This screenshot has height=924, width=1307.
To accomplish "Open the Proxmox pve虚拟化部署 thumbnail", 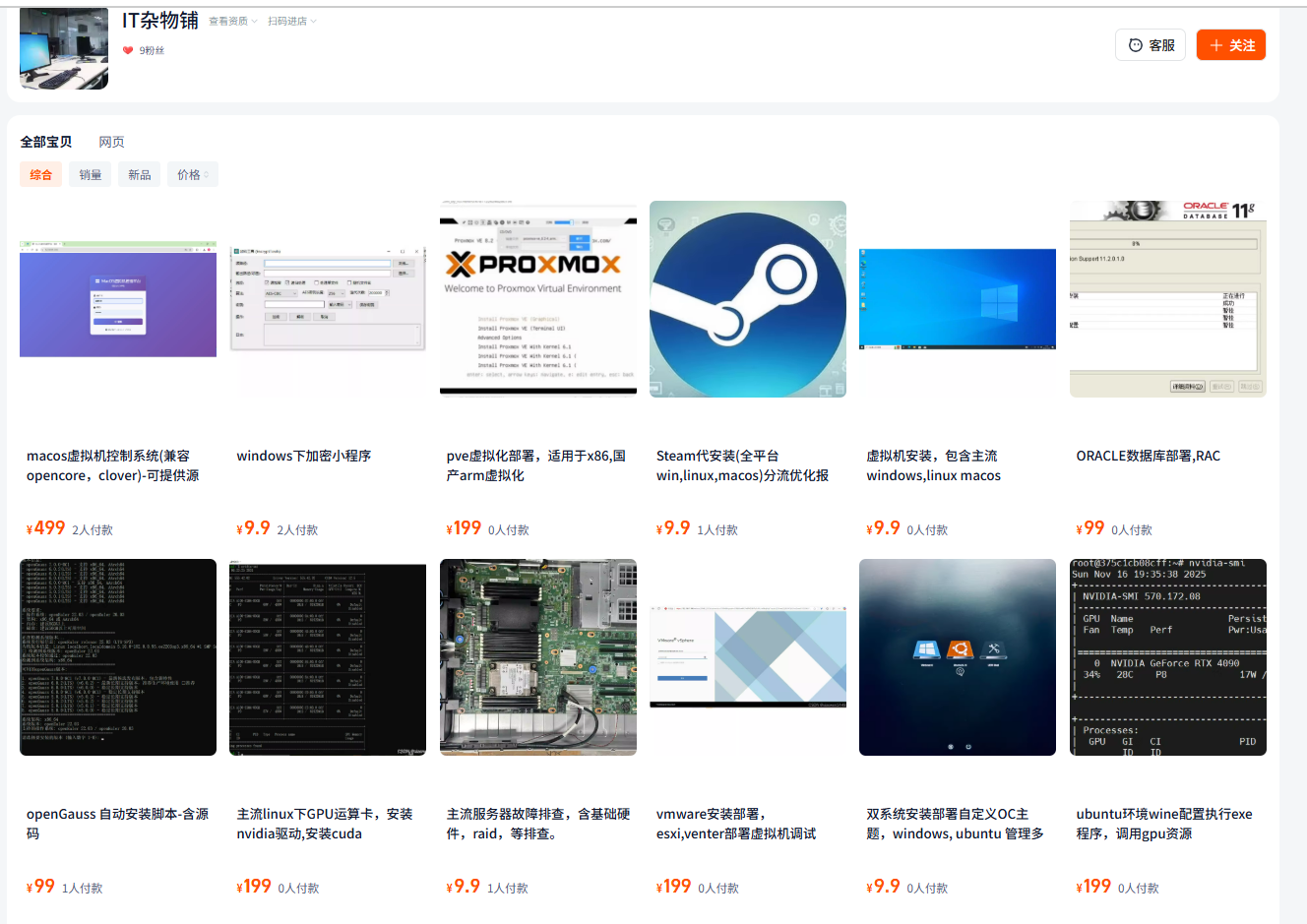I will pyautogui.click(x=538, y=299).
